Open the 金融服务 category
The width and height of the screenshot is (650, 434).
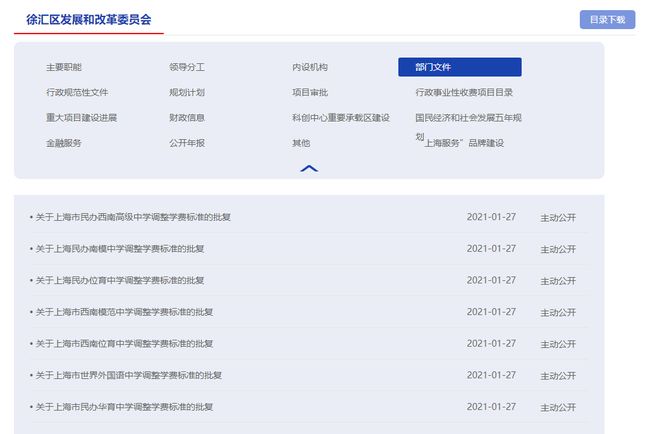coord(64,142)
